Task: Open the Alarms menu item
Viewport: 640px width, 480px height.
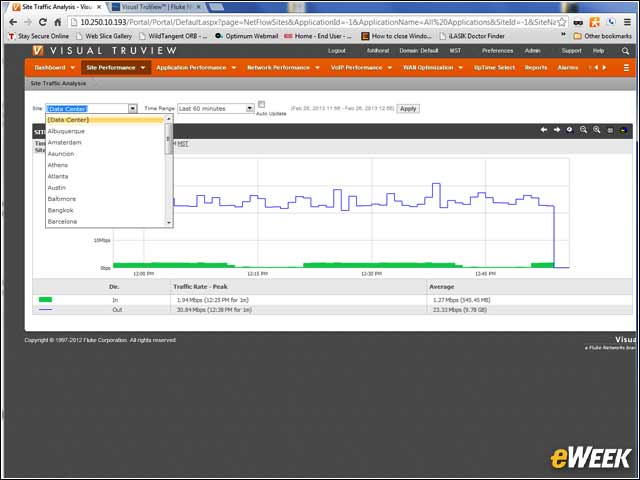Action: pos(568,68)
